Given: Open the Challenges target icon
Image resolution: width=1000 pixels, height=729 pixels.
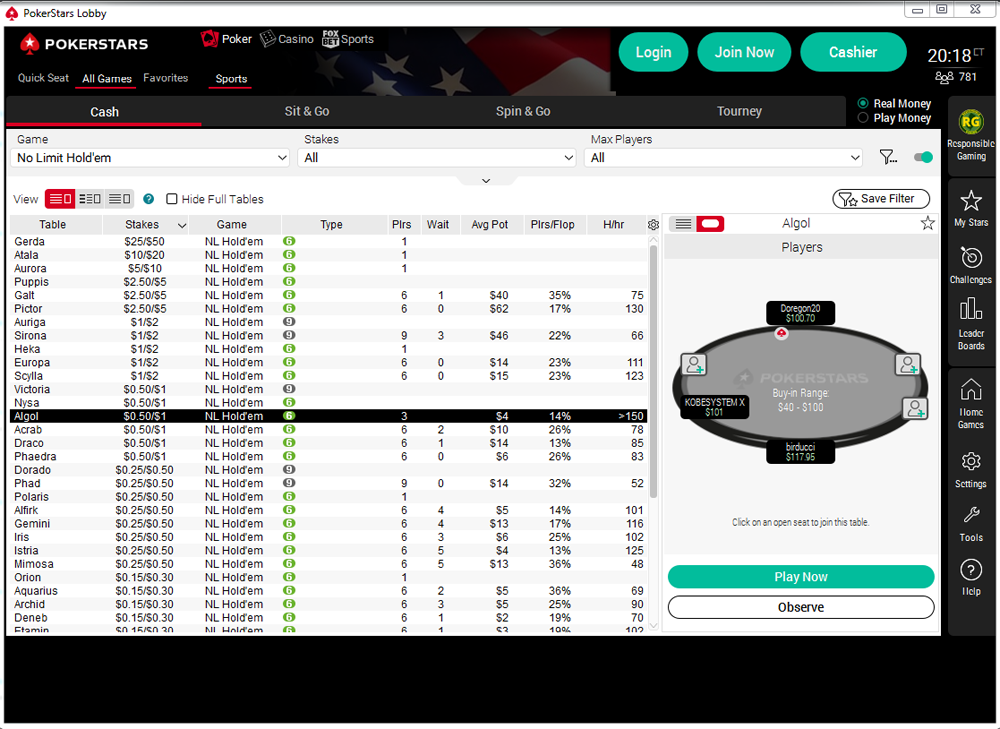Looking at the screenshot, I should [971, 258].
